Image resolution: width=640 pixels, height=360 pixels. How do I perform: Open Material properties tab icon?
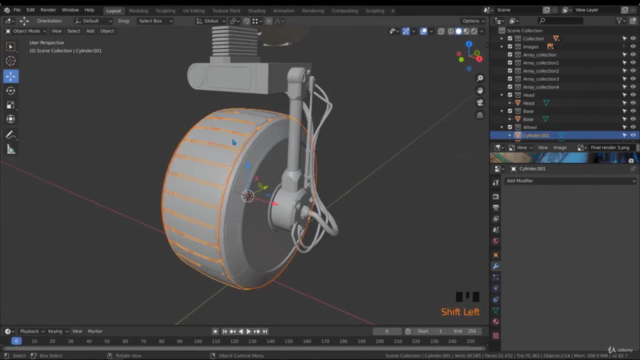pos(496,322)
